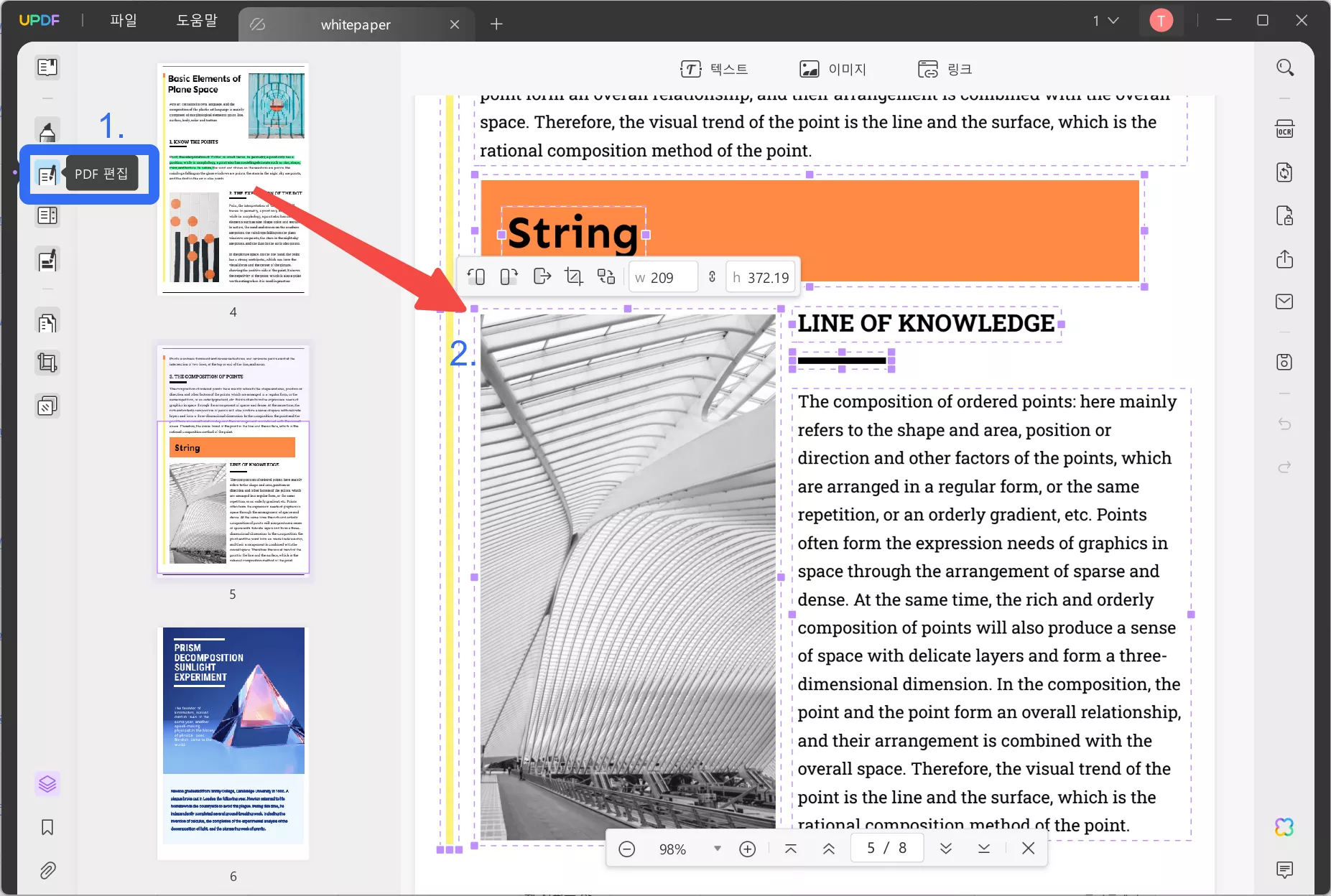1331x896 pixels.
Task: Add a new tab
Action: click(x=496, y=24)
